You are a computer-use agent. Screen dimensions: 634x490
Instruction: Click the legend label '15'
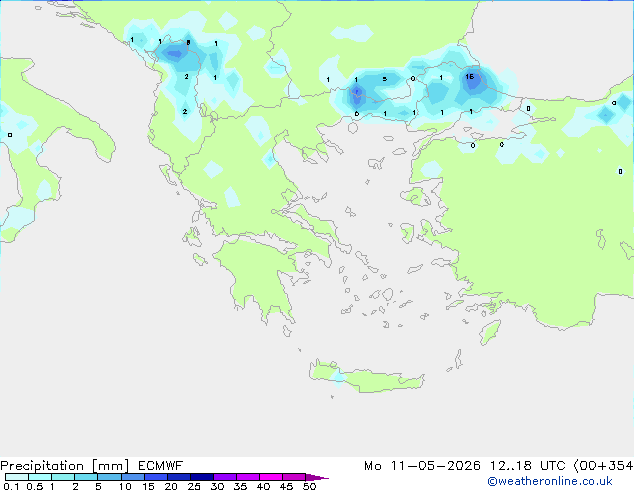[148, 486]
